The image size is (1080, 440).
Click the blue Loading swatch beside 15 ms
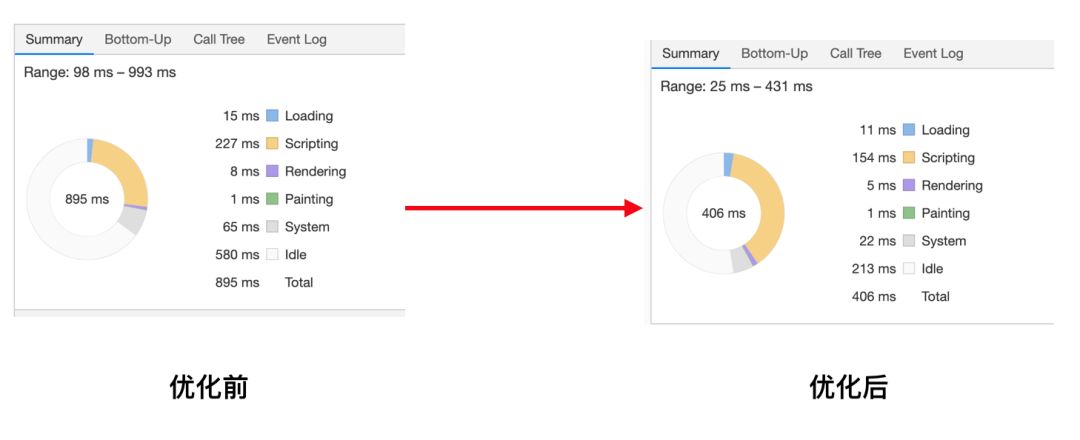(272, 116)
